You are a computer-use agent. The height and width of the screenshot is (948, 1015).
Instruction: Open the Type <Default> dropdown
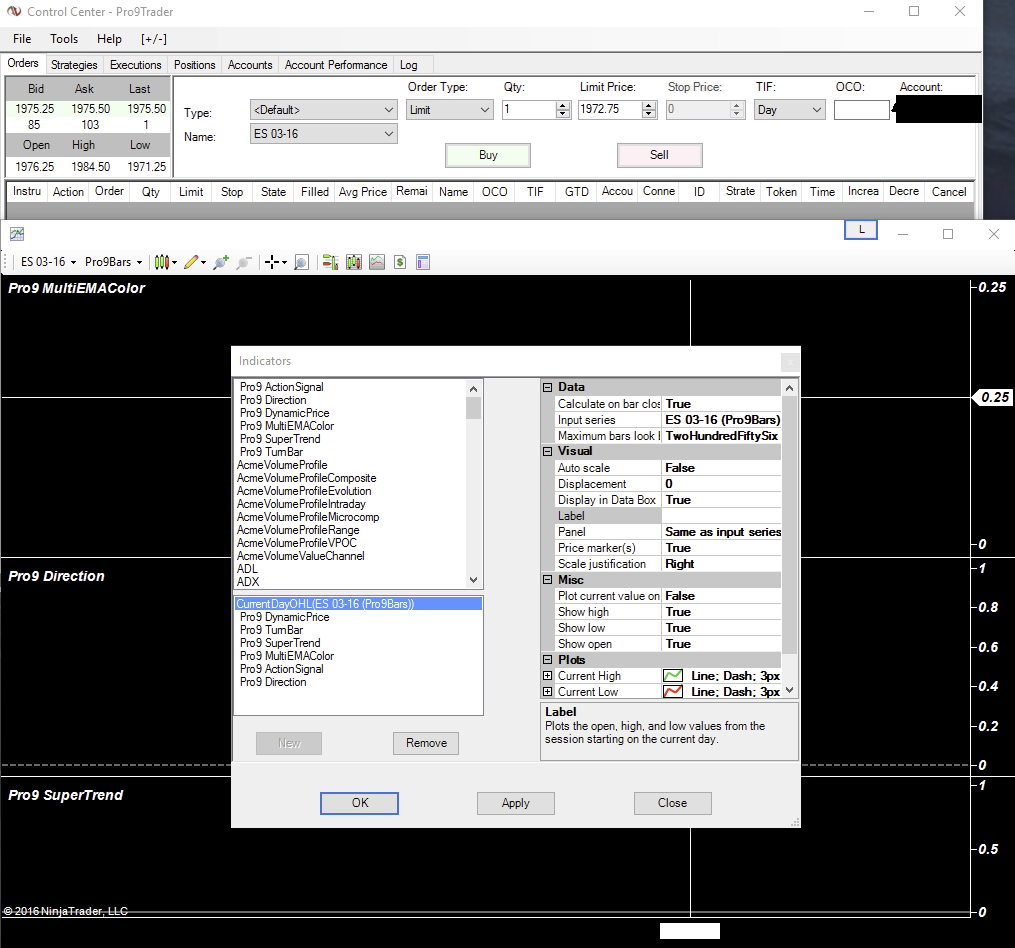[x=324, y=110]
